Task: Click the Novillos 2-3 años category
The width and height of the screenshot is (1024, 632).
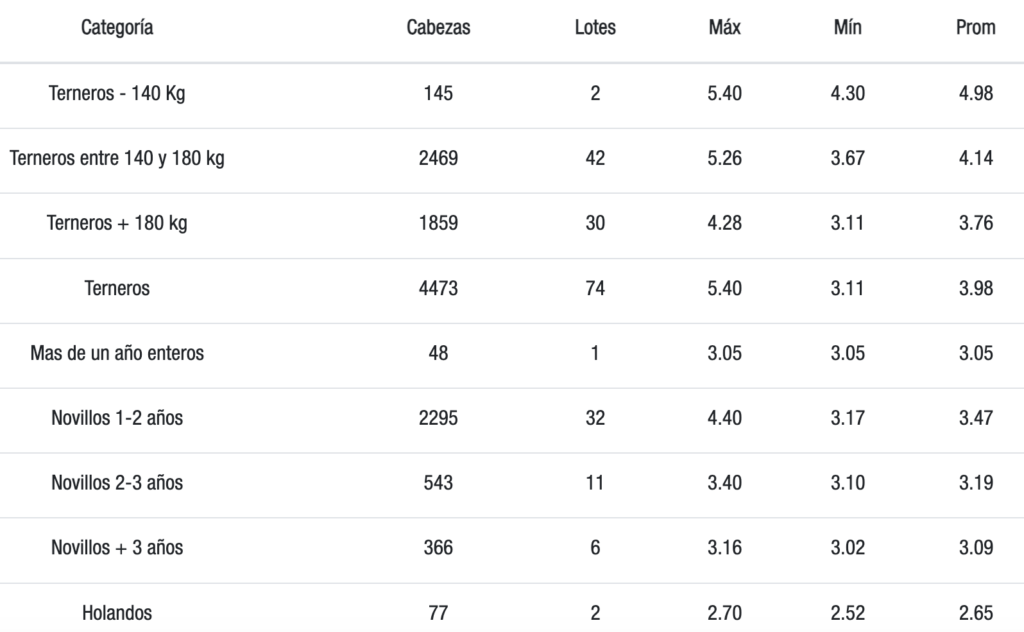Action: pyautogui.click(x=117, y=483)
